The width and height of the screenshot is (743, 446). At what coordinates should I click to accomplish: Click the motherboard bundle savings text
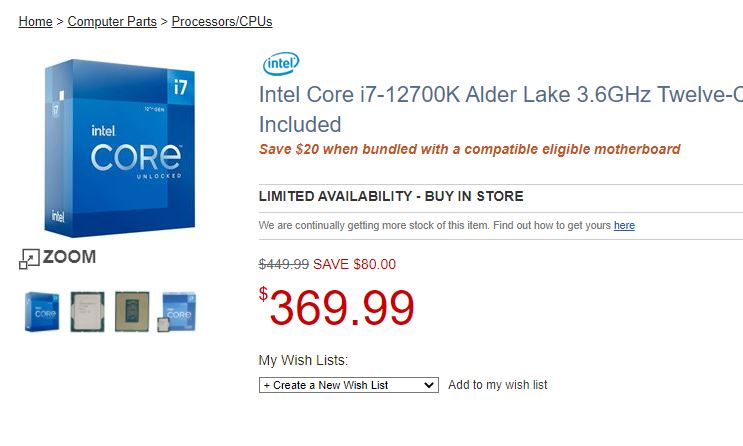(x=469, y=150)
